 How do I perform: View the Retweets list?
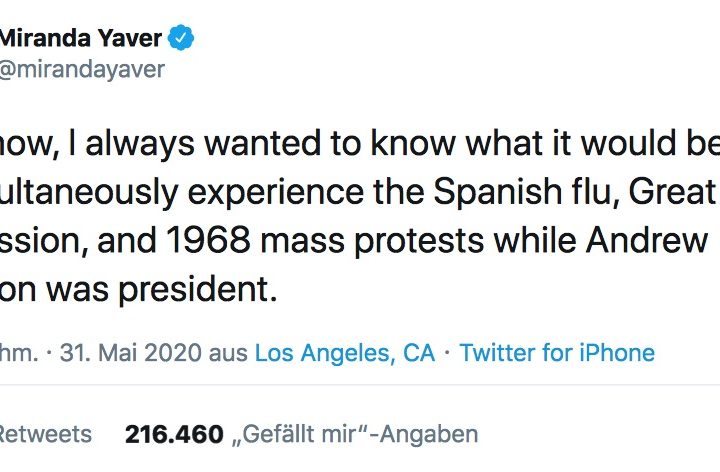(45, 434)
